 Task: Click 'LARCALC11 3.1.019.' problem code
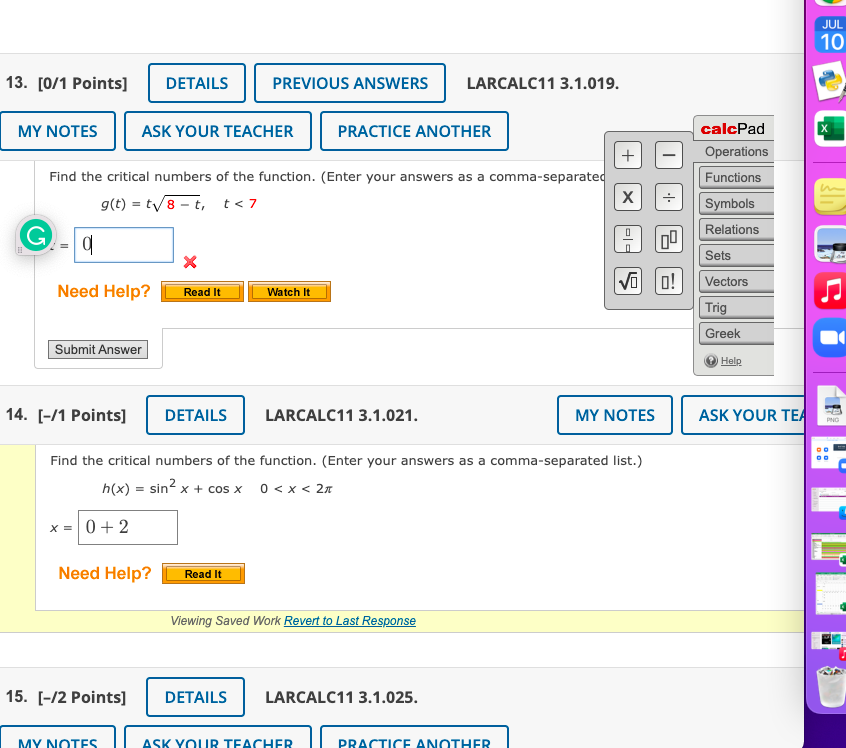pos(543,84)
